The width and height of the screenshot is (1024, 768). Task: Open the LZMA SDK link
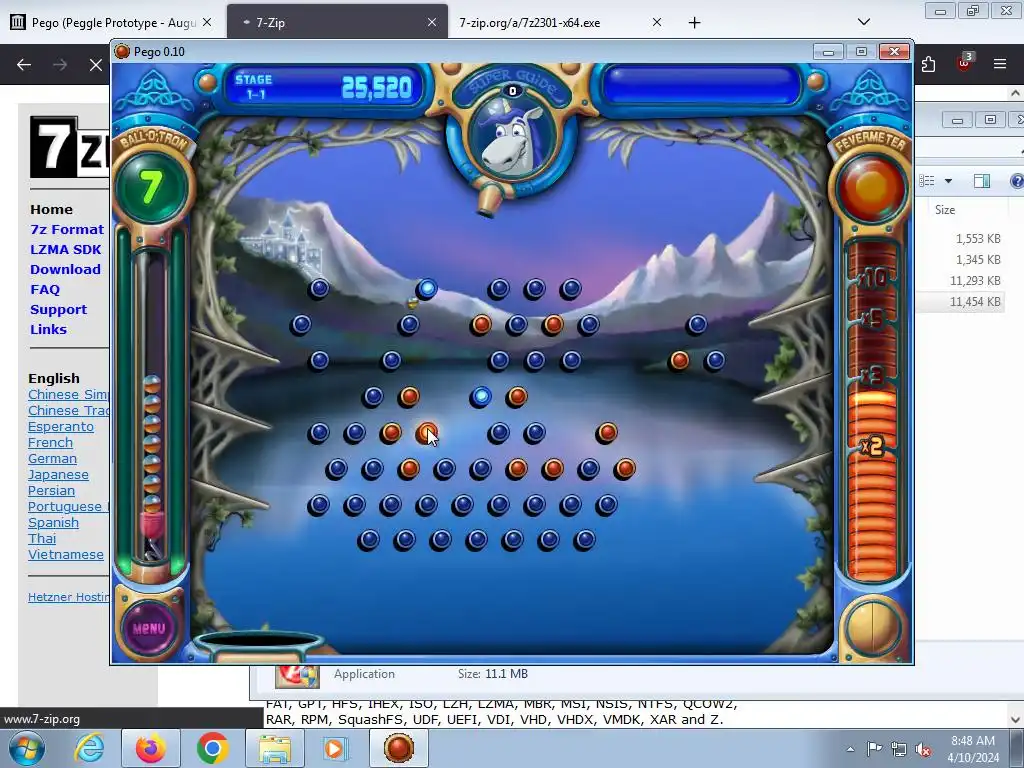tap(65, 249)
